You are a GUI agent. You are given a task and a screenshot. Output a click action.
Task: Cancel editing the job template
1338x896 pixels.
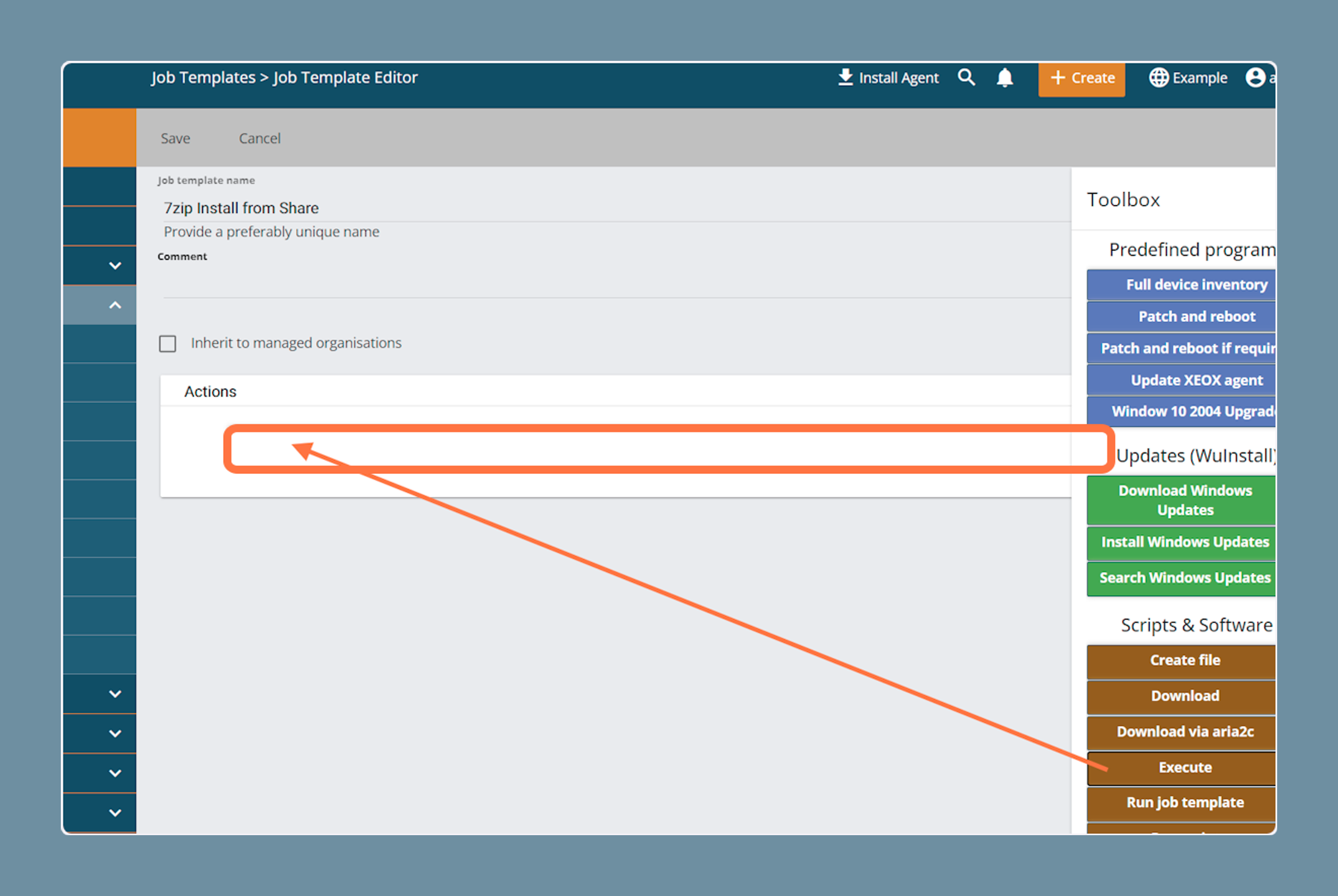[x=260, y=138]
